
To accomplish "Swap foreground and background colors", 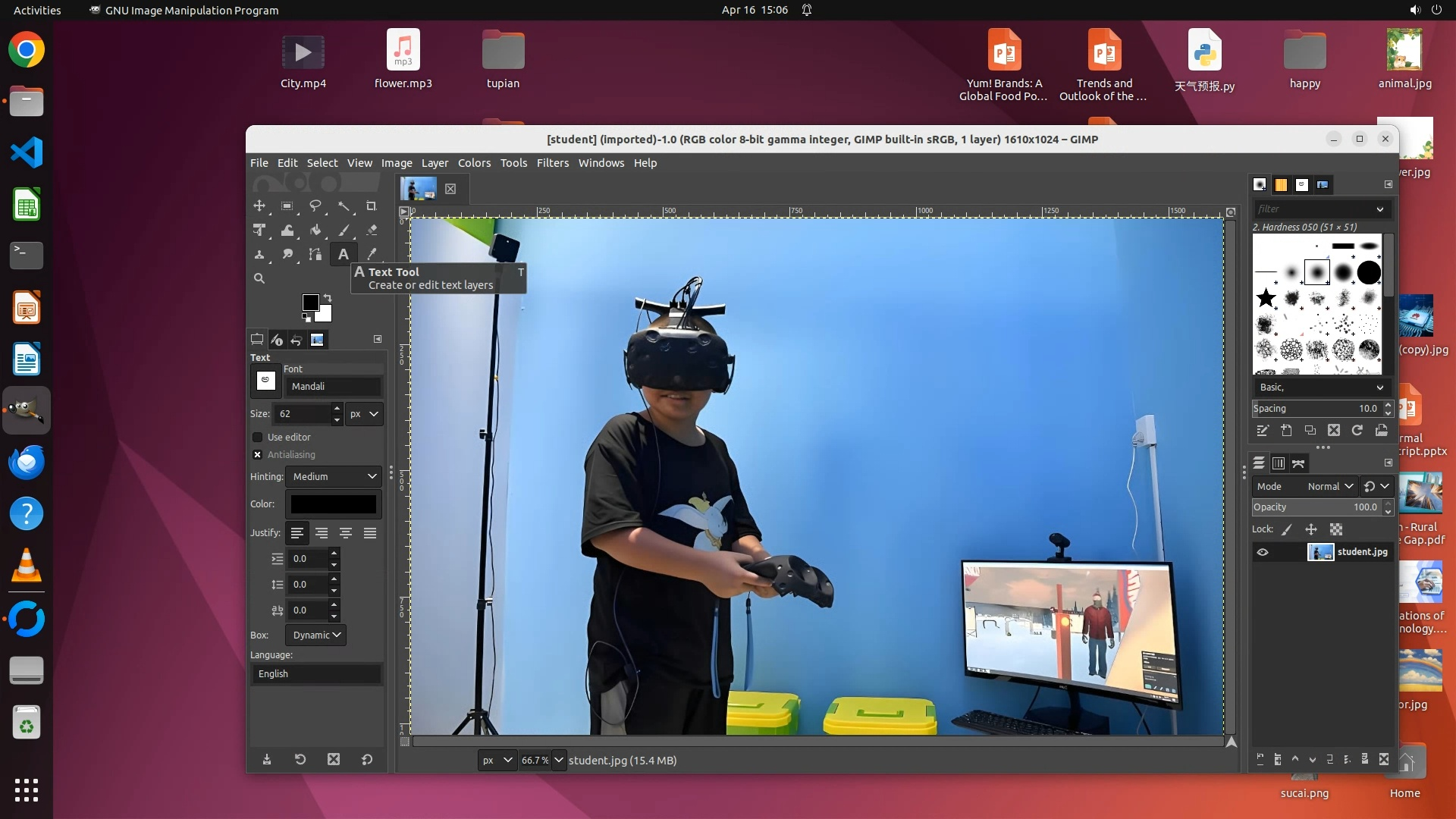I will [328, 297].
